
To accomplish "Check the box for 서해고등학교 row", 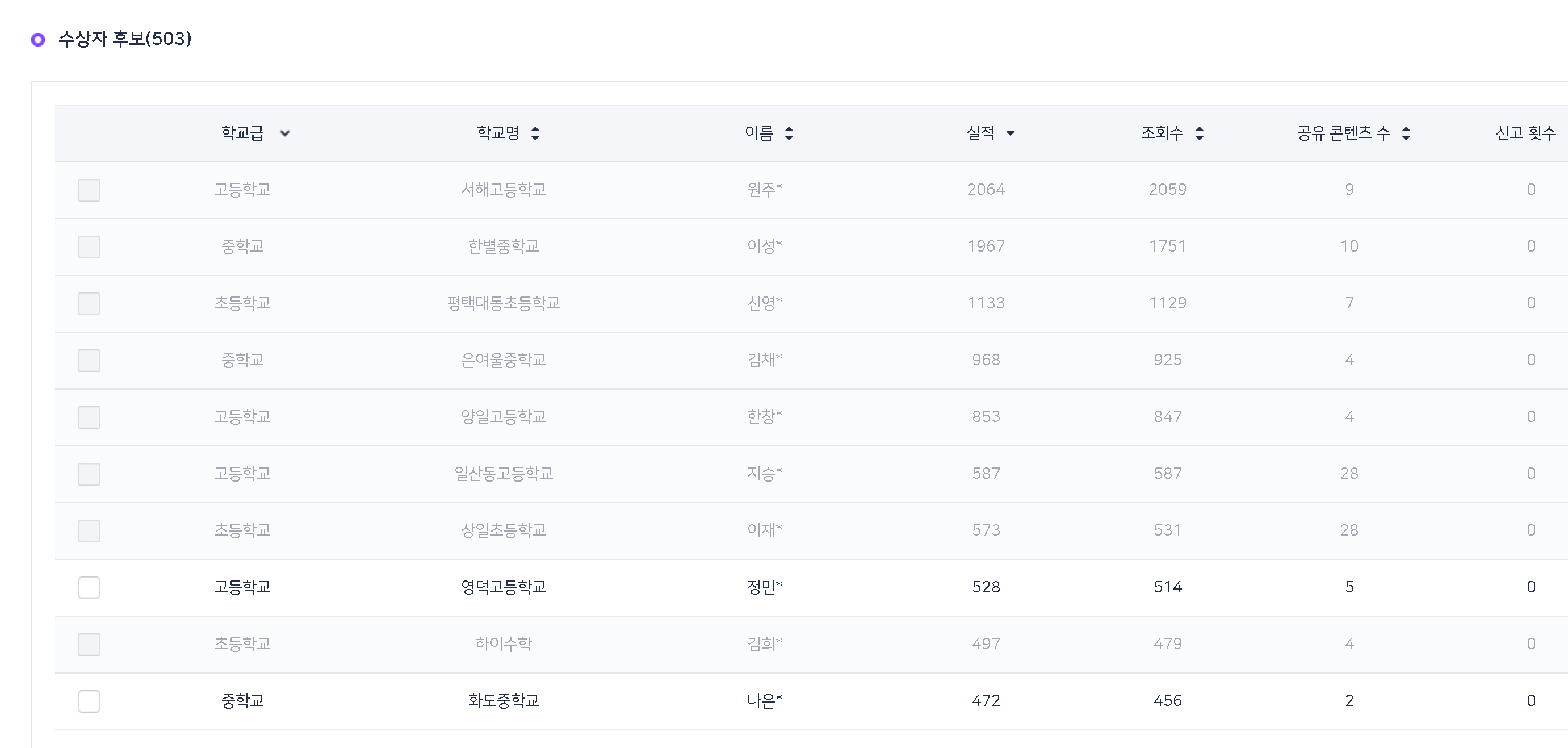I will pyautogui.click(x=89, y=190).
